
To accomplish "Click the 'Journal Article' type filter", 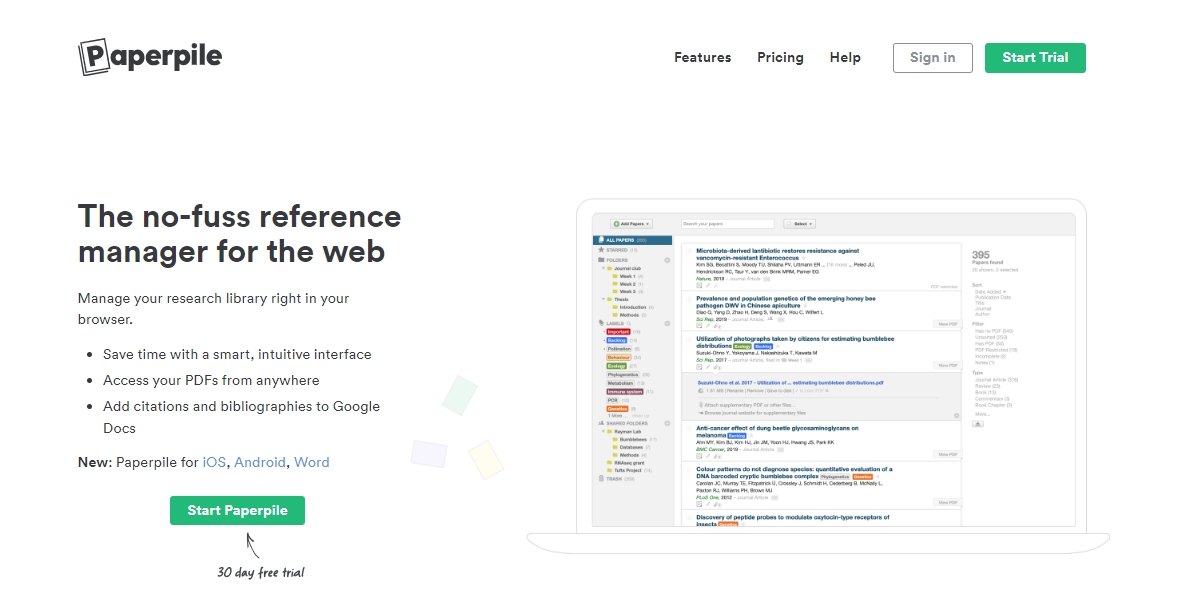I will [x=996, y=380].
